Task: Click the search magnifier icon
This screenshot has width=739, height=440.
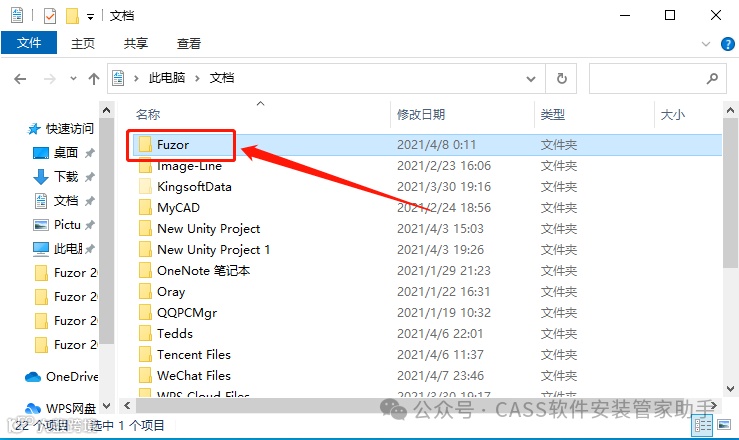Action: [x=712, y=78]
